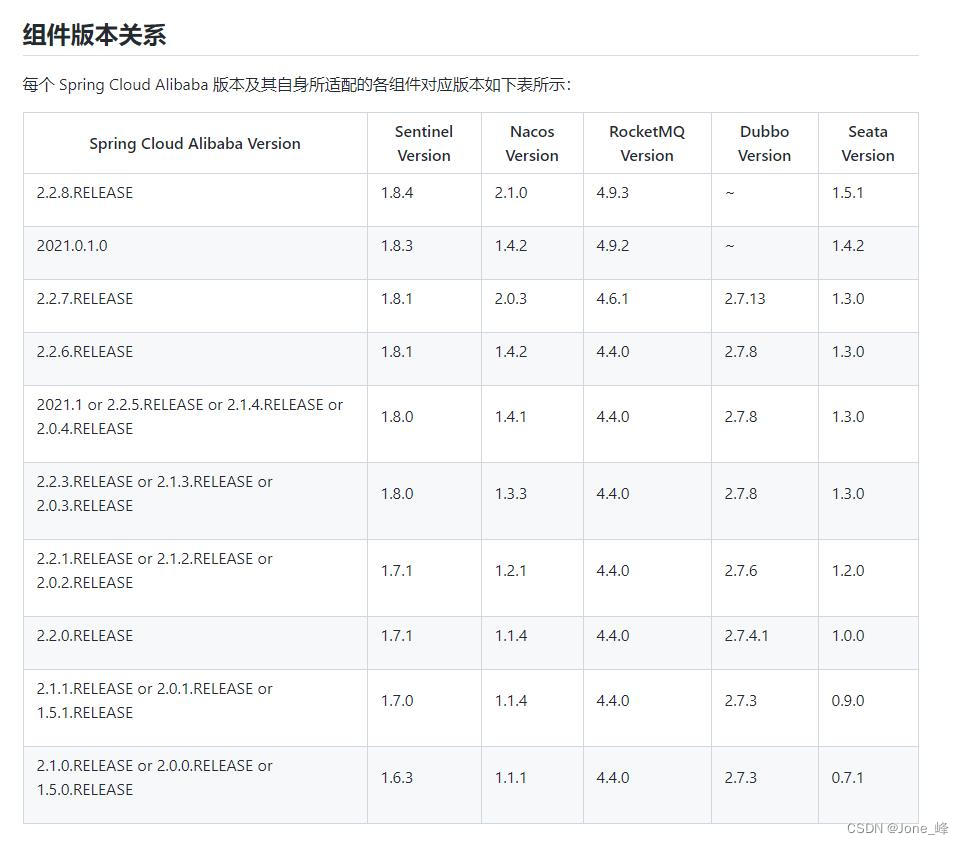Click Sentinel 1.8.0 in 2021.1 row
The image size is (964, 844).
(397, 416)
